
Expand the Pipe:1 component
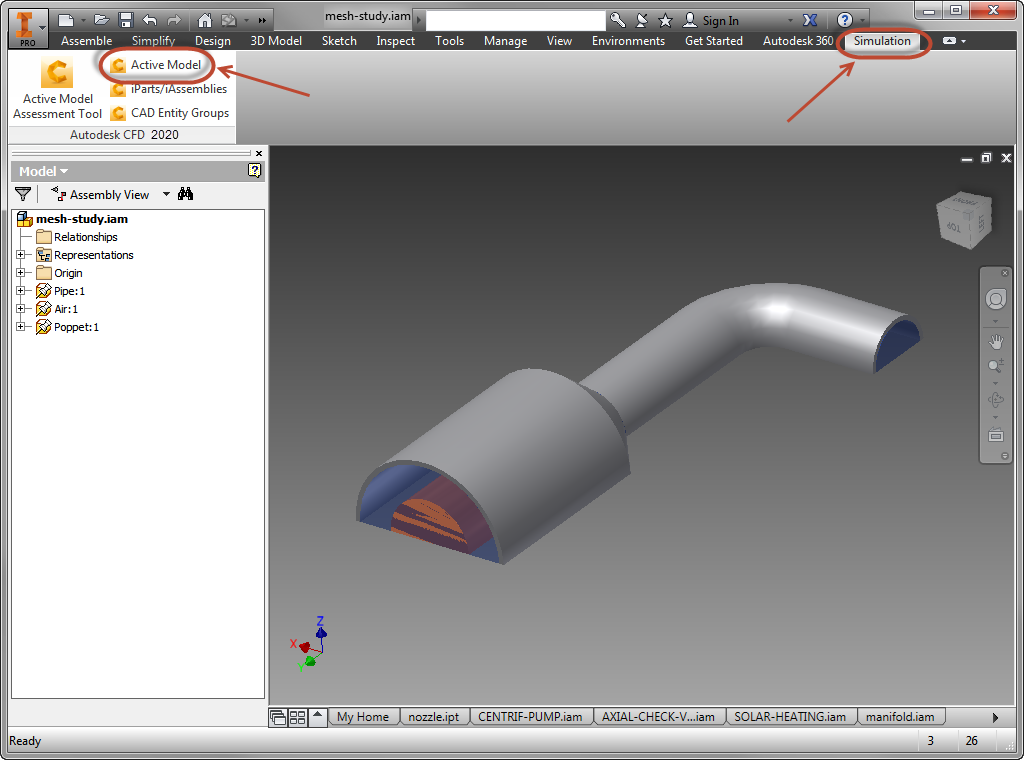pos(20,291)
